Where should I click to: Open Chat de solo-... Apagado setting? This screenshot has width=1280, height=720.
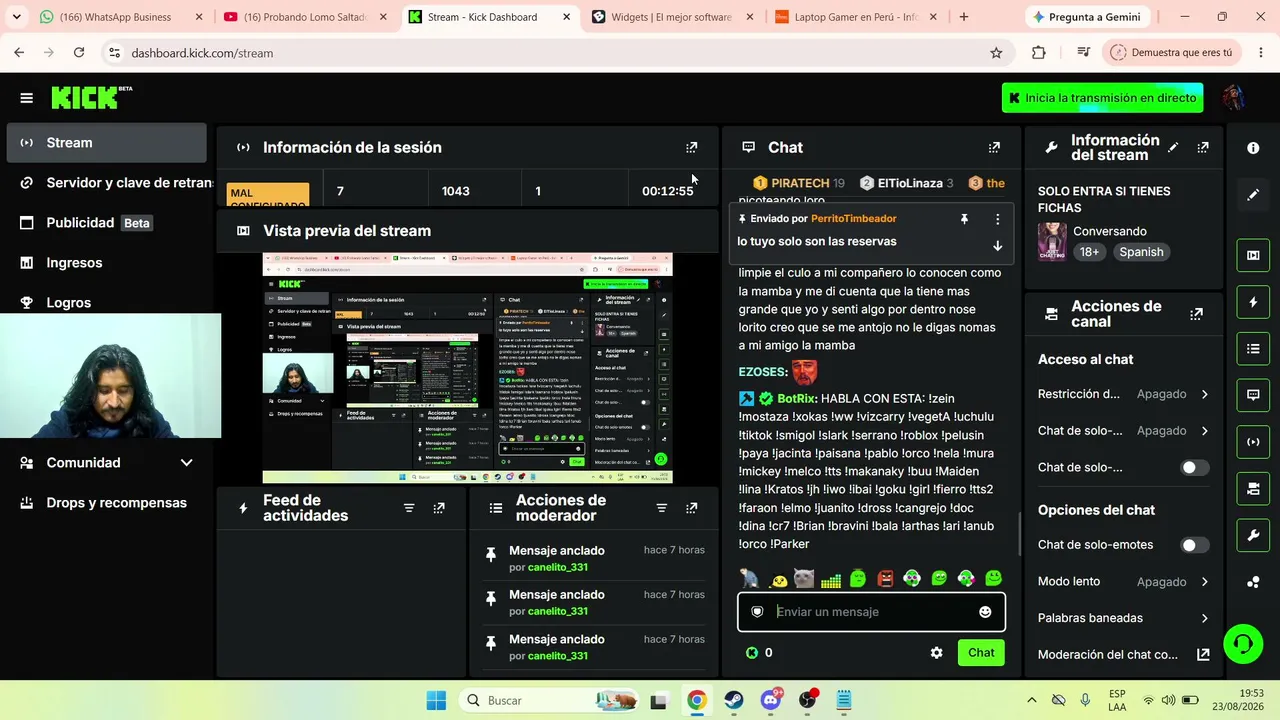1123,431
